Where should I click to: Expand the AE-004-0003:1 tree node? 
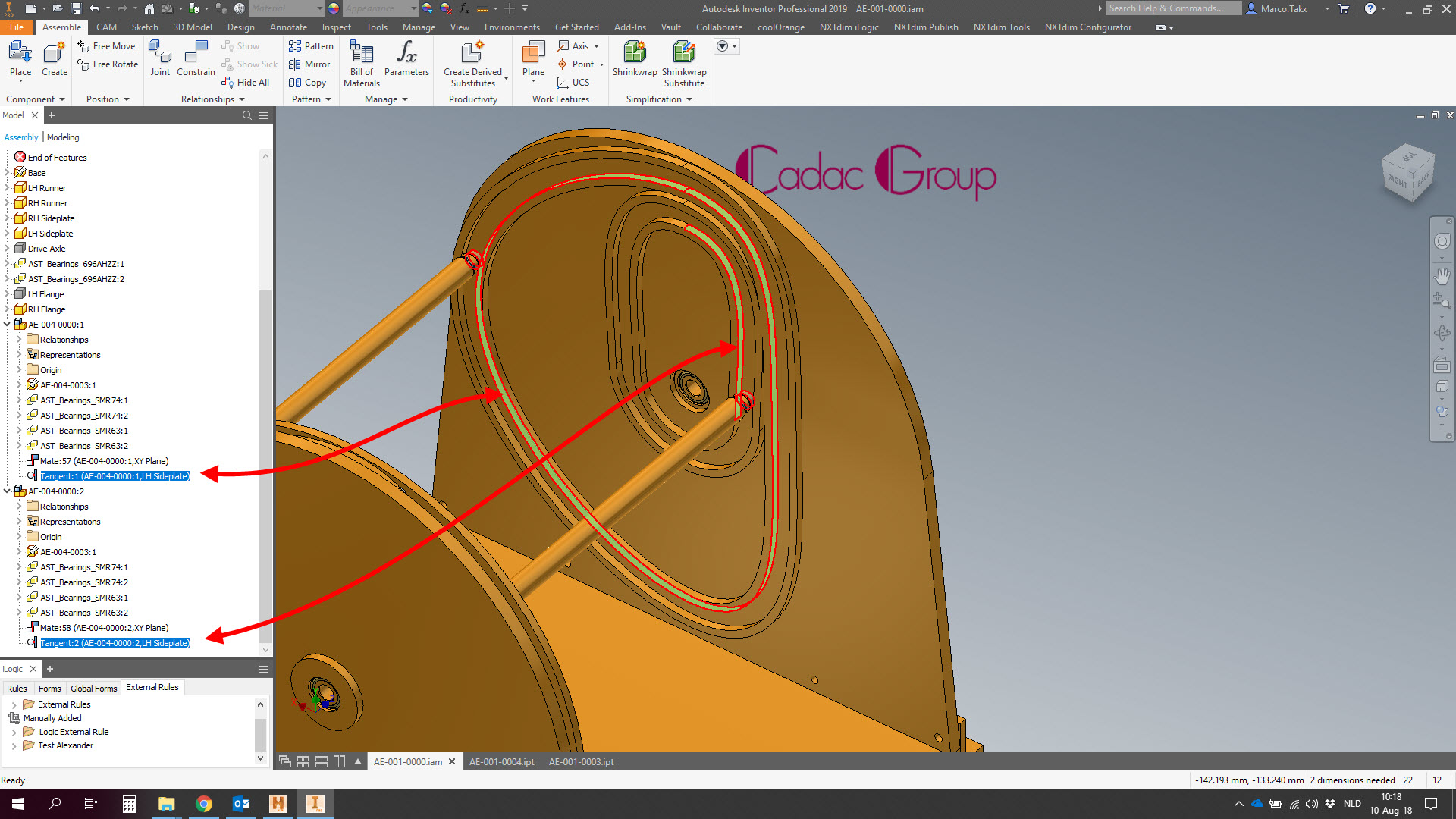20,384
